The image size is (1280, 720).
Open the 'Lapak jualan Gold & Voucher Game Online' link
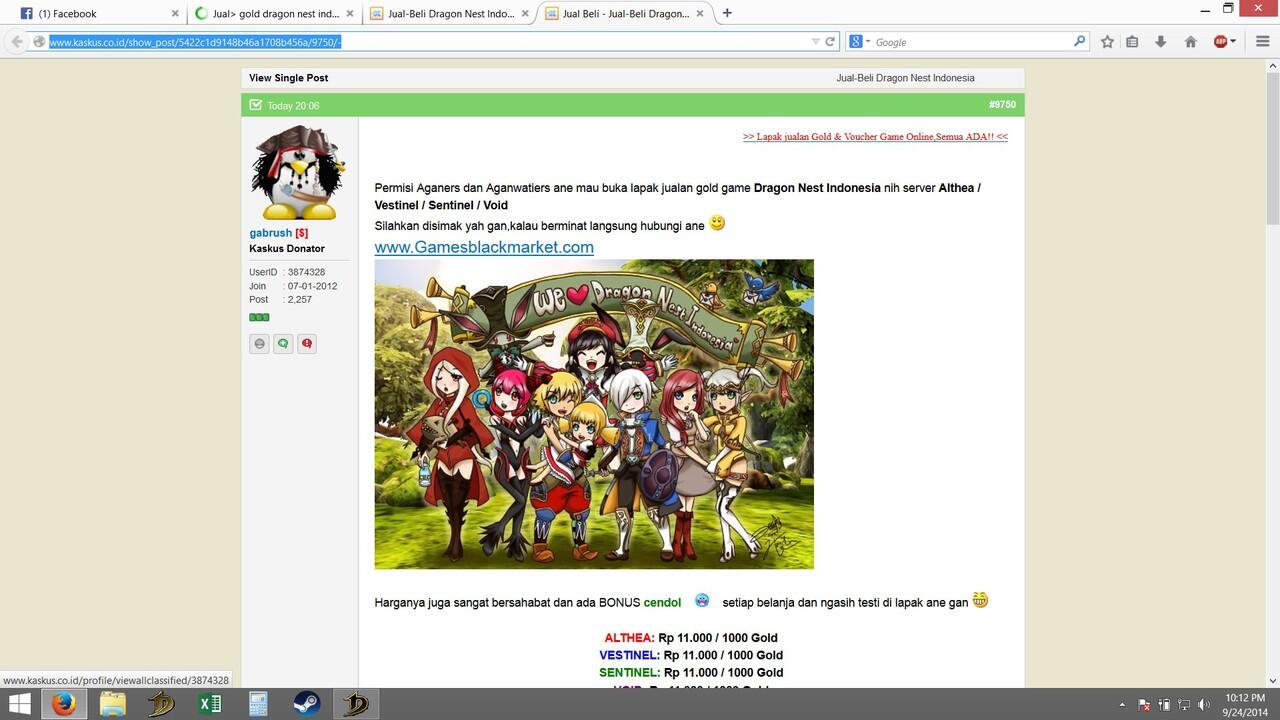pos(875,136)
